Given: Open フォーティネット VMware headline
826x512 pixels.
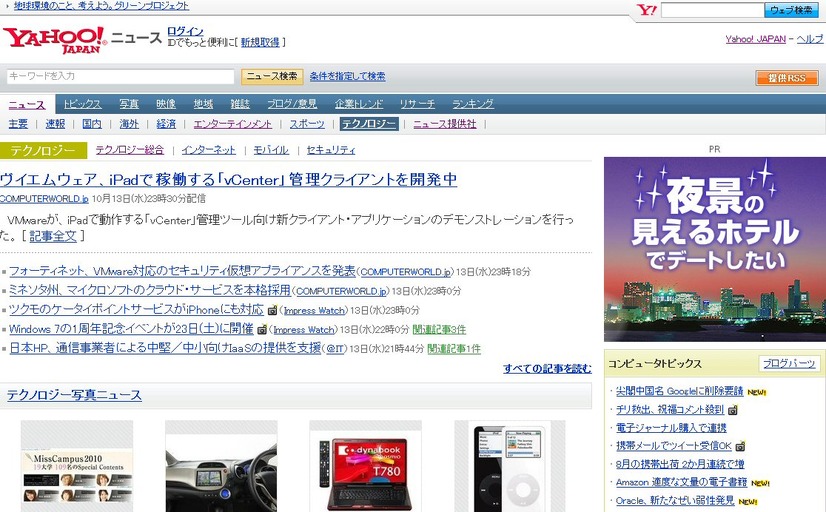Looking at the screenshot, I should (182, 271).
